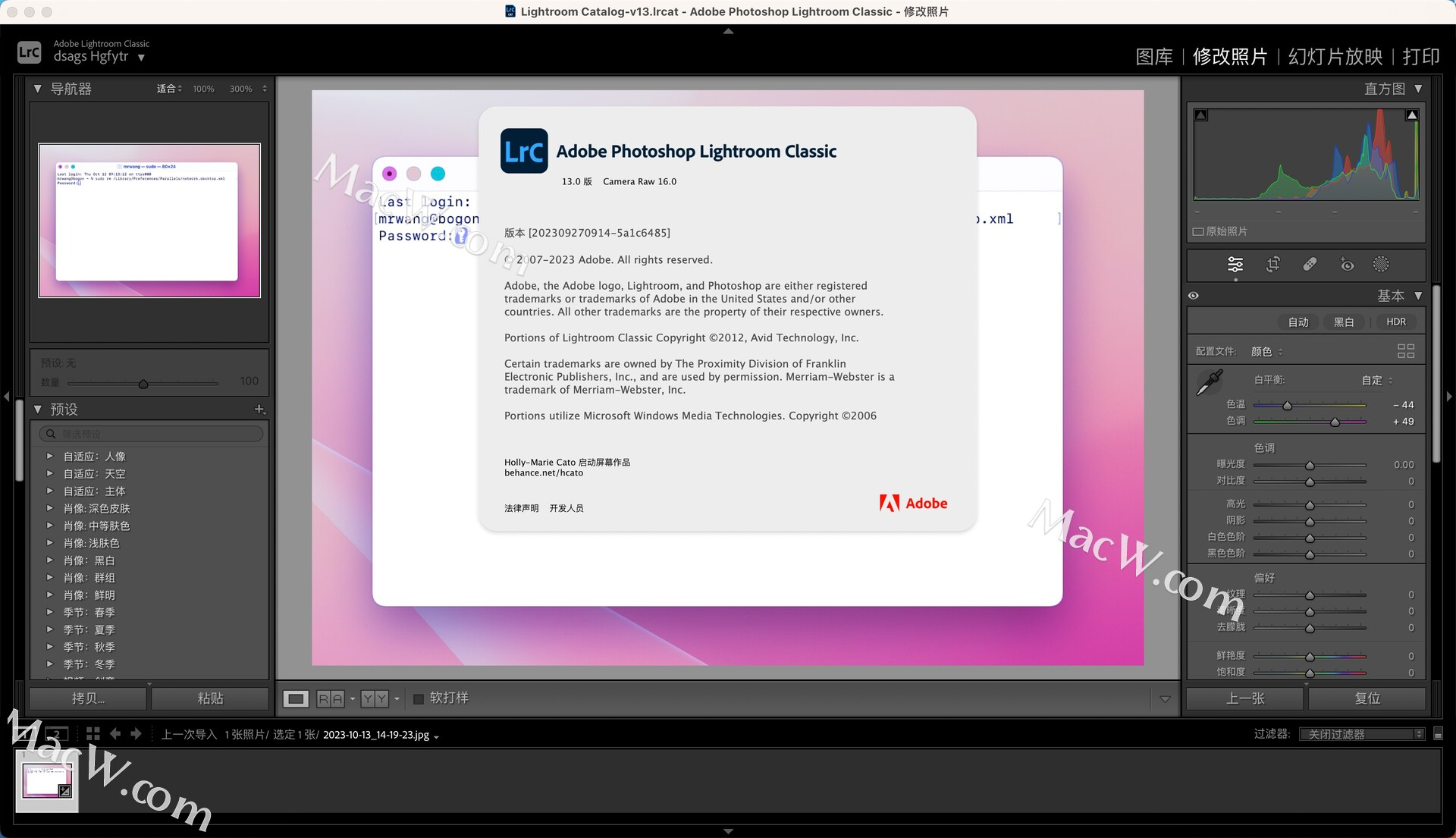Select the Red Eye correction tool
The image size is (1456, 838).
[1347, 264]
